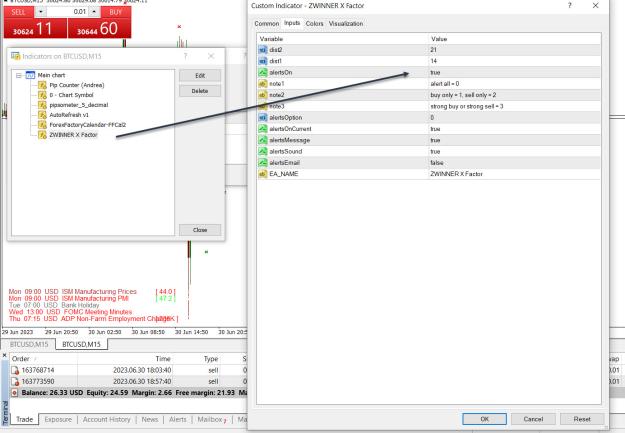Click the balance row icon
Image resolution: width=625 pixels, height=433 pixels.
[x=14, y=393]
